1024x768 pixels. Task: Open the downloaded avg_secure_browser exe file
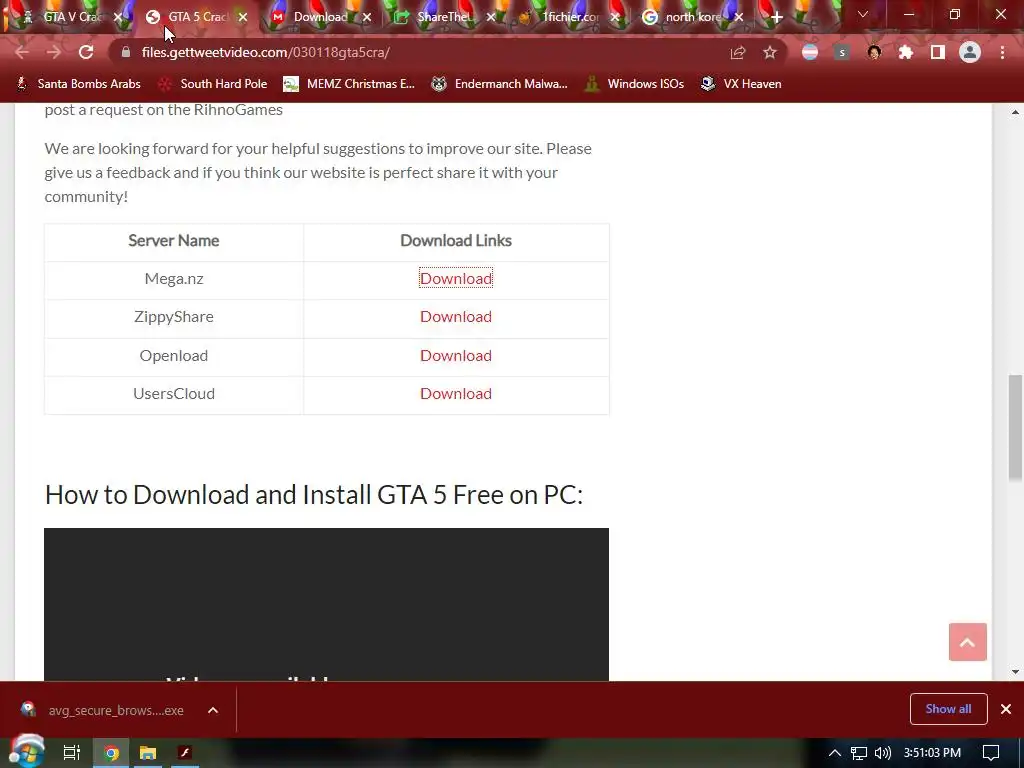click(103, 710)
